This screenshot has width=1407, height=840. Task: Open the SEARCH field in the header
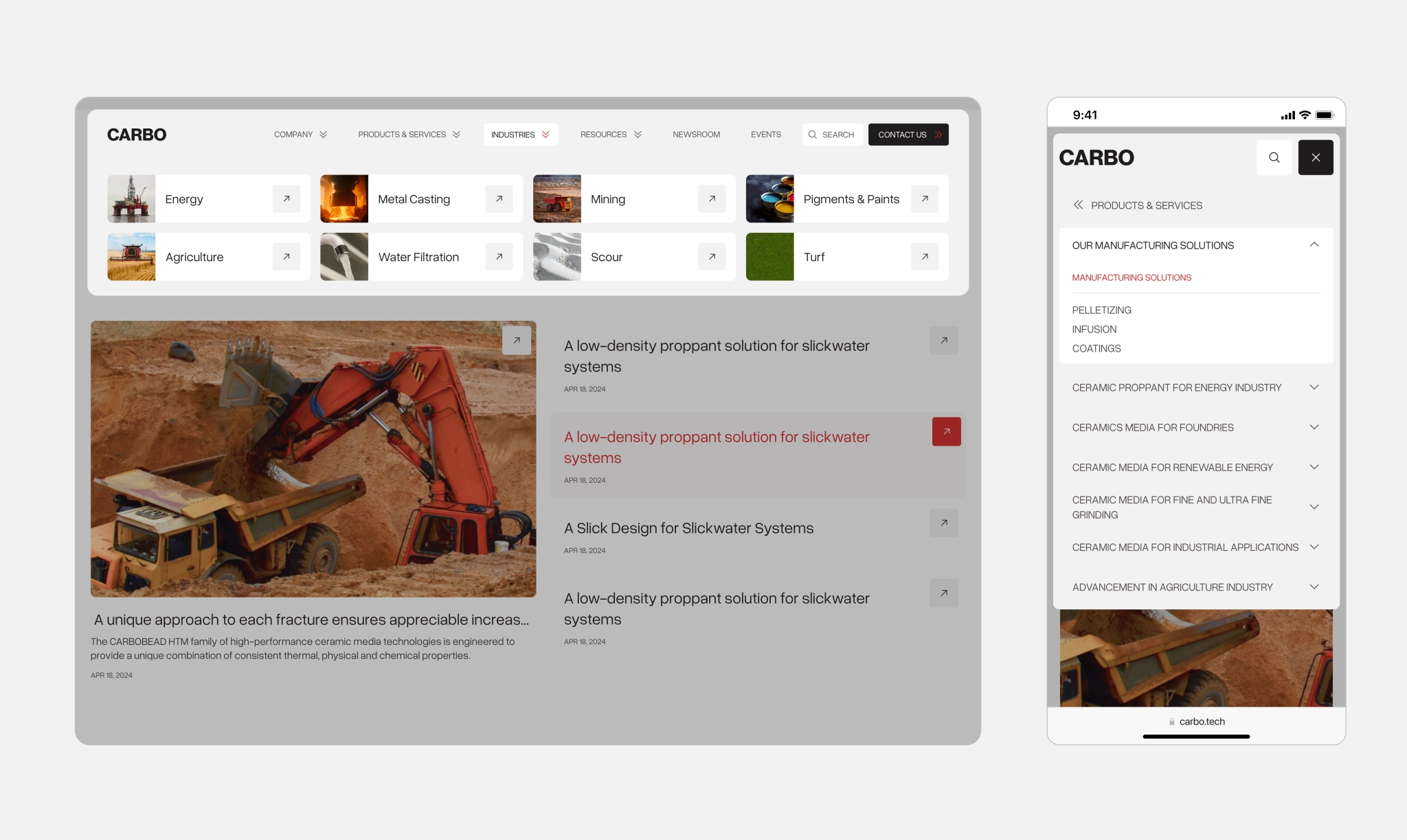click(832, 134)
